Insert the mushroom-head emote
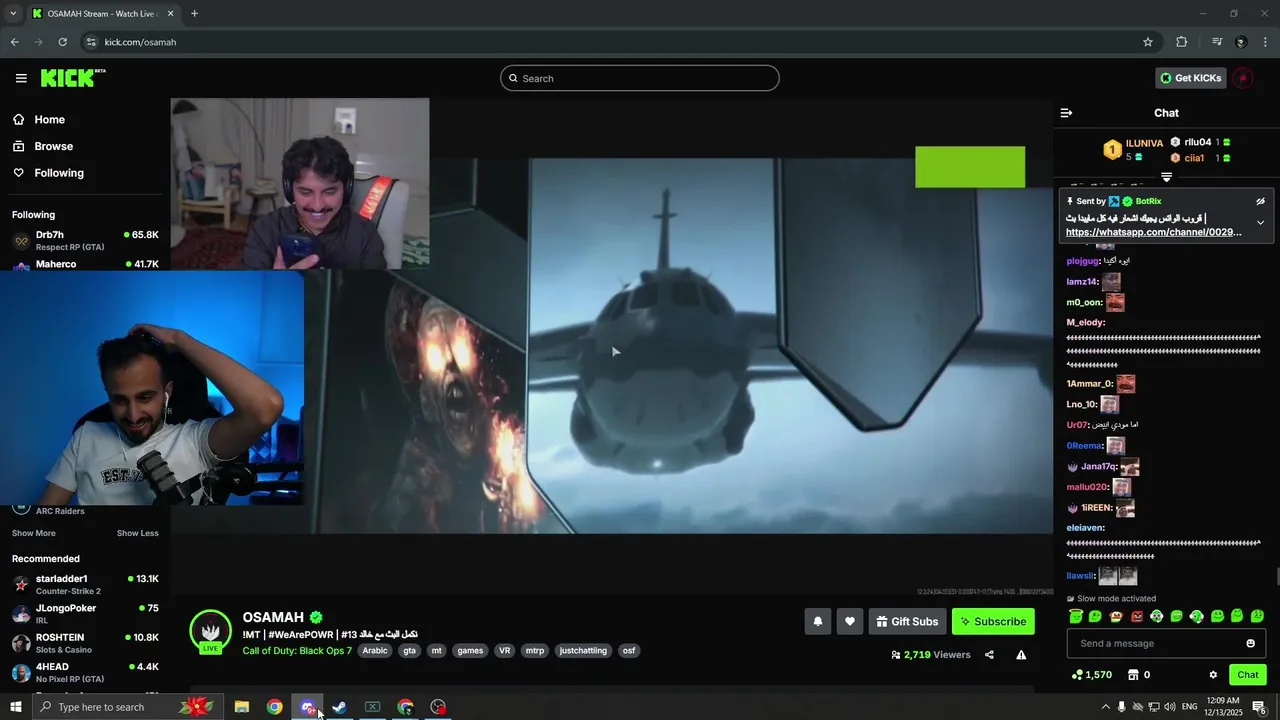The width and height of the screenshot is (1280, 720). coord(1116,616)
